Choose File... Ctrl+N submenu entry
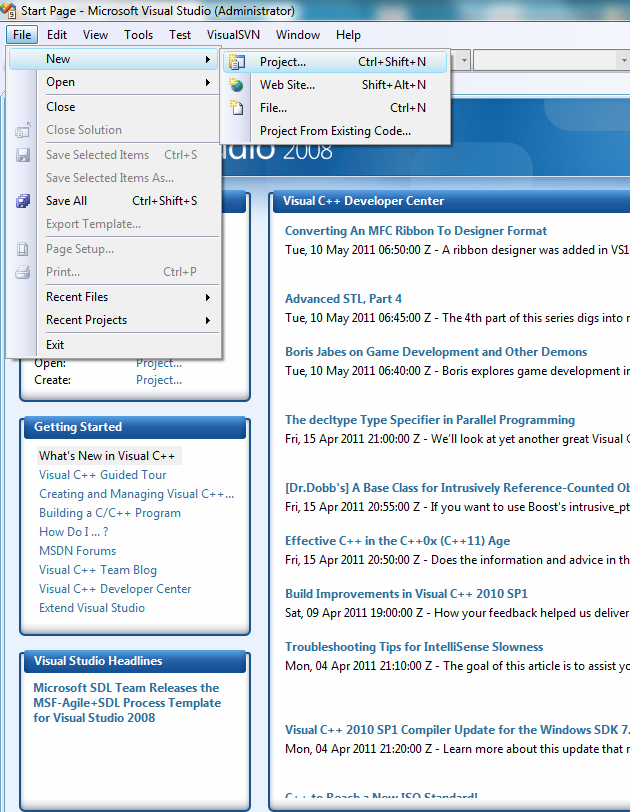 click(x=335, y=108)
